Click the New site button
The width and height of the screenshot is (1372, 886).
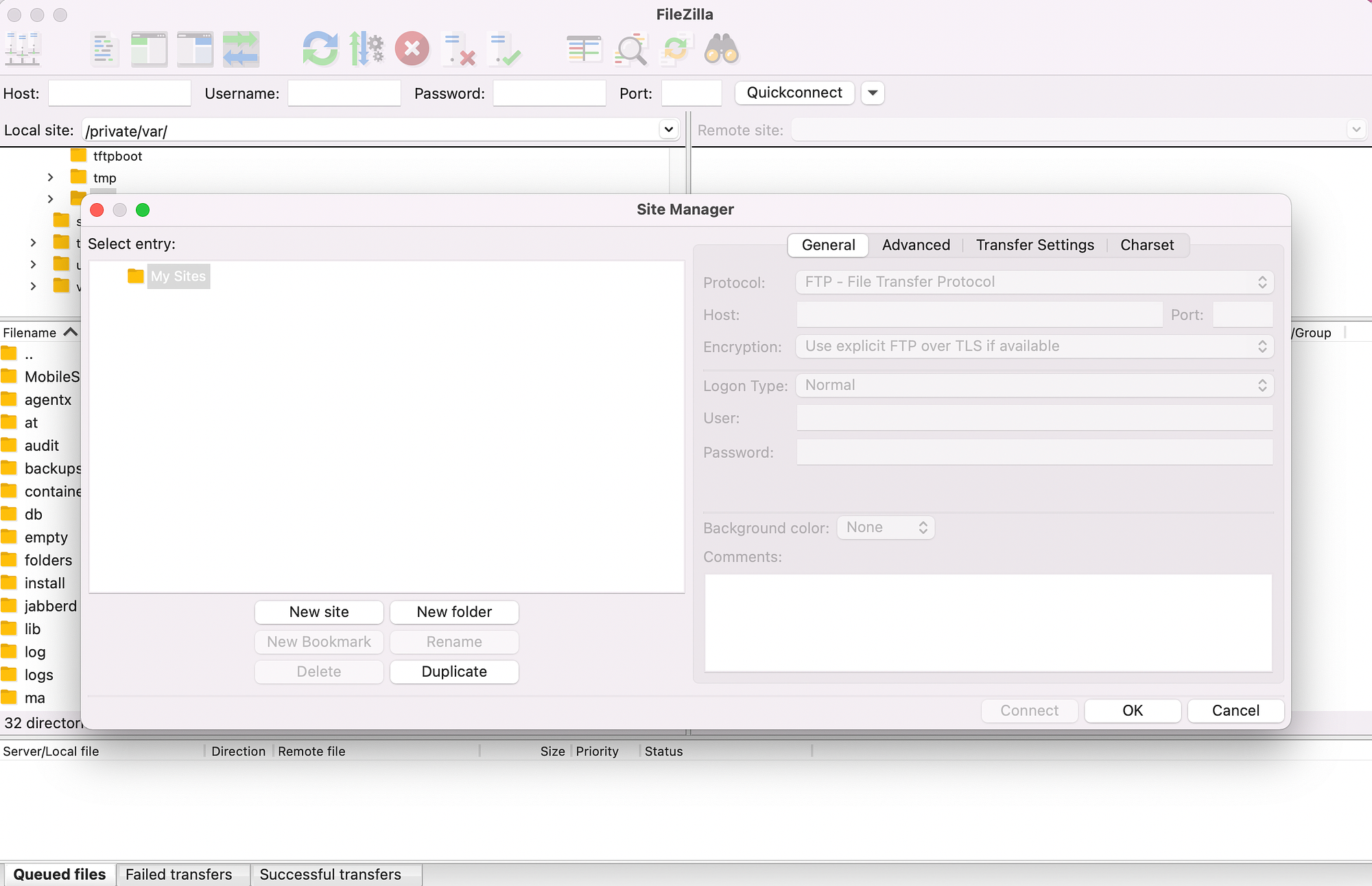pos(318,611)
